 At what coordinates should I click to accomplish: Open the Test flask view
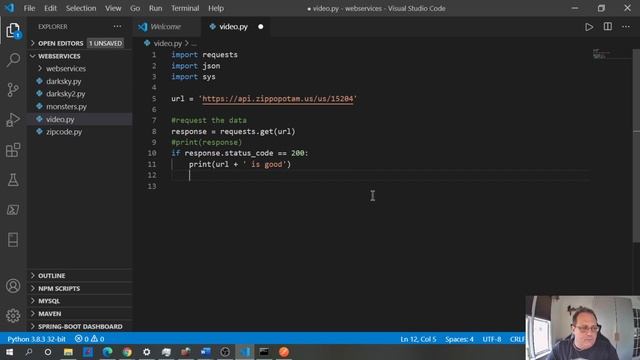tap(13, 180)
